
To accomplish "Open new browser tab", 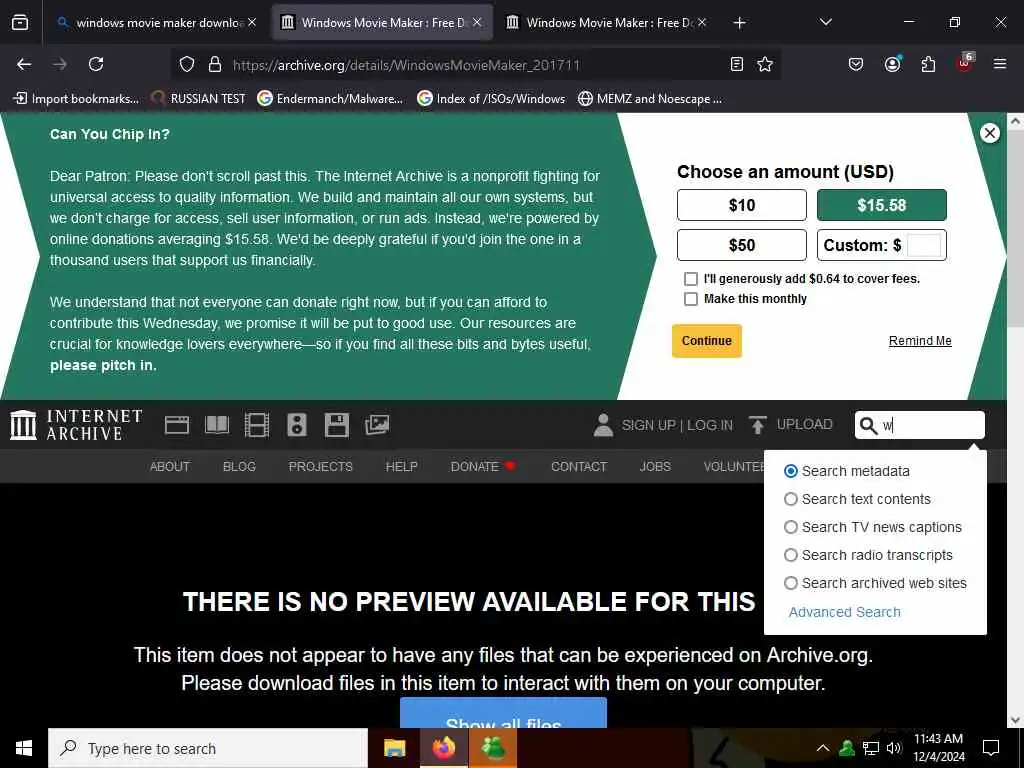I will point(739,23).
